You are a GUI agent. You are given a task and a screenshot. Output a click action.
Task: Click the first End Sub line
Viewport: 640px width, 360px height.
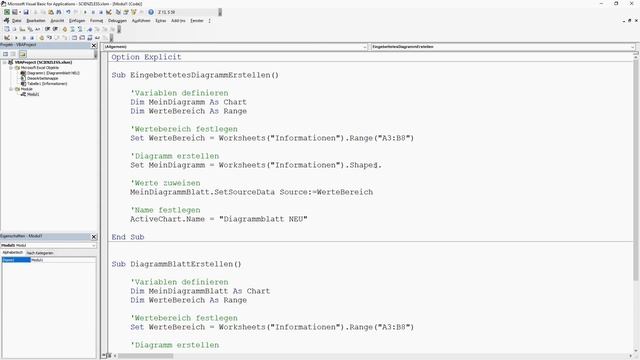[128, 237]
